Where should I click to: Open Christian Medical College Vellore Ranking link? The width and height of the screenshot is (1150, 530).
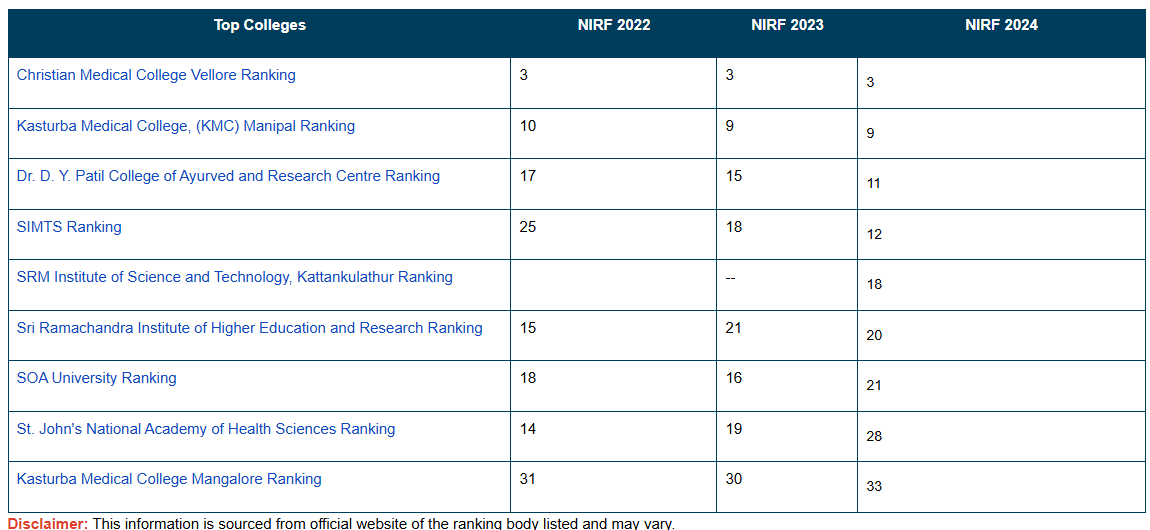pos(156,75)
